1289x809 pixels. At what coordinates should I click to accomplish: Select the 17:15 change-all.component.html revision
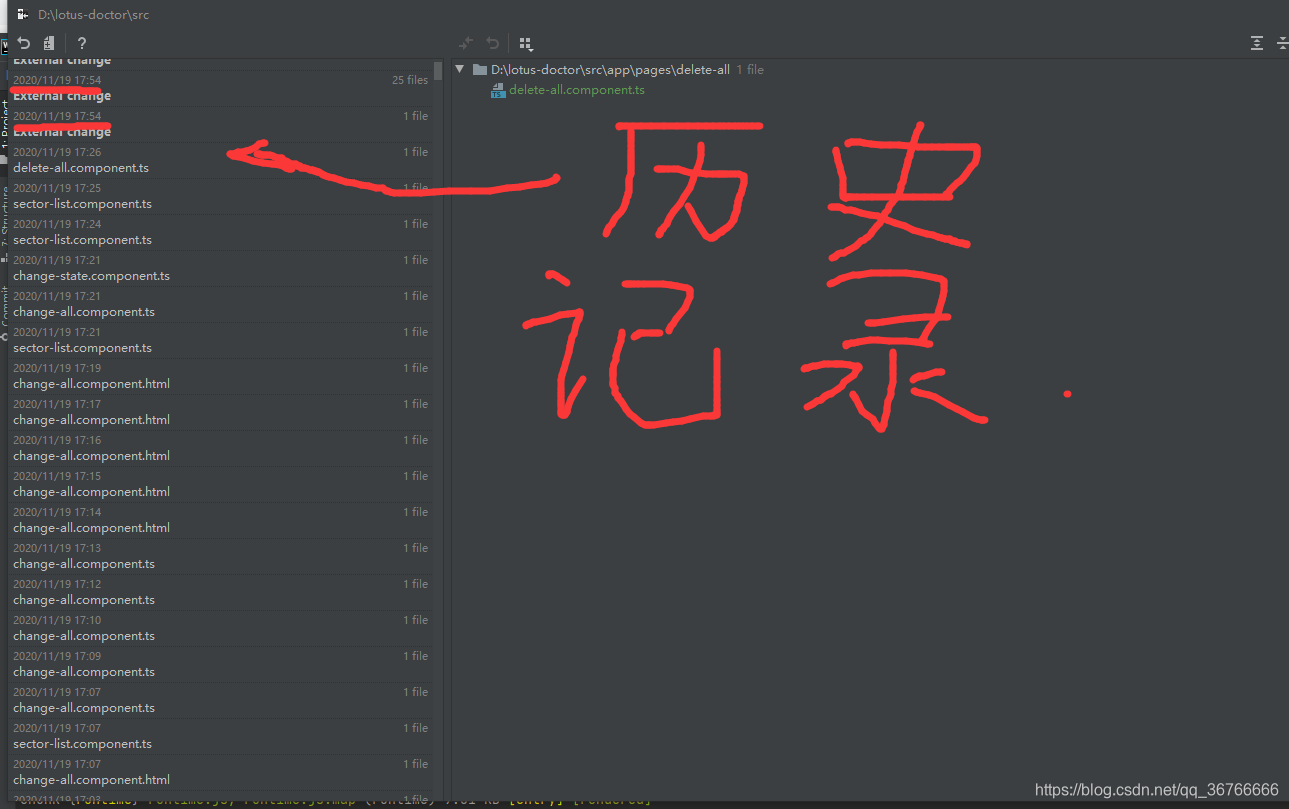coord(220,484)
